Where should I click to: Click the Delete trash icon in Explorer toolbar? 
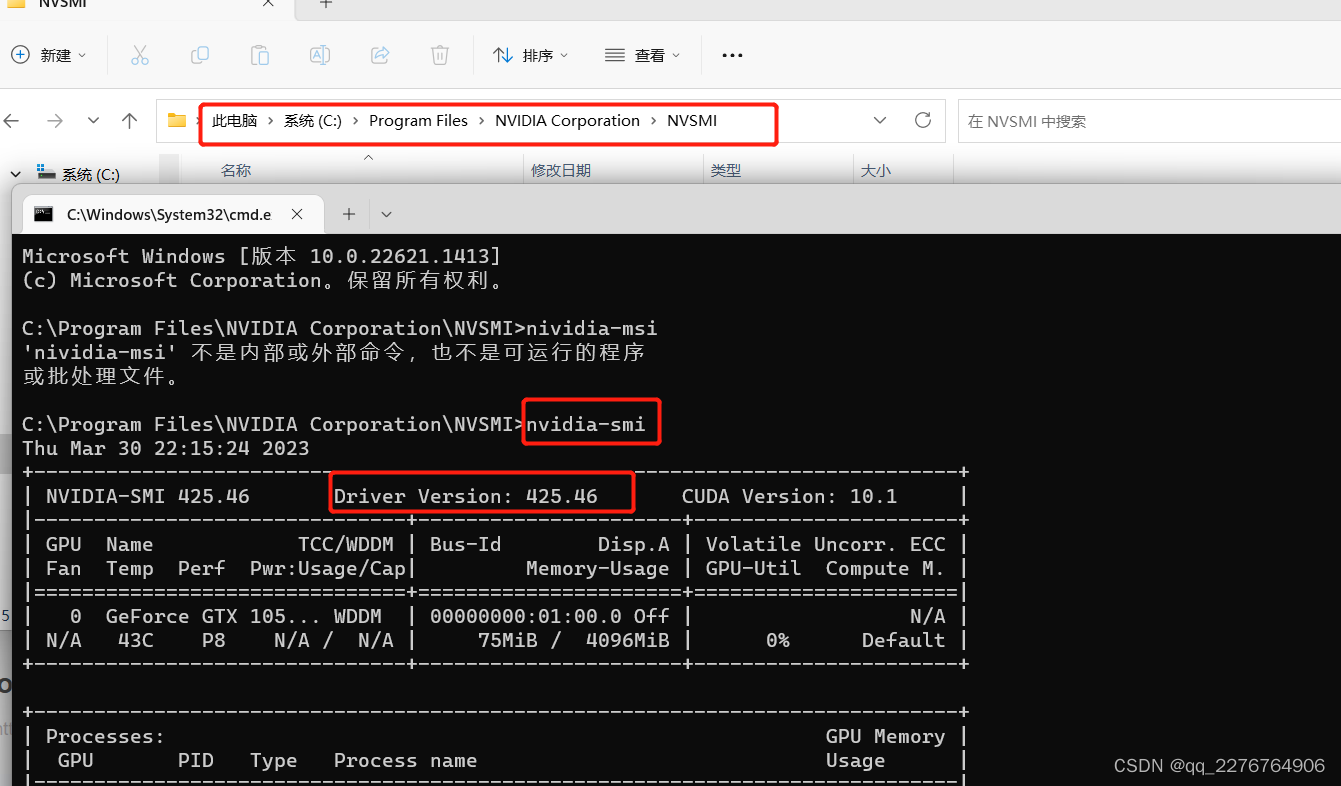point(440,55)
